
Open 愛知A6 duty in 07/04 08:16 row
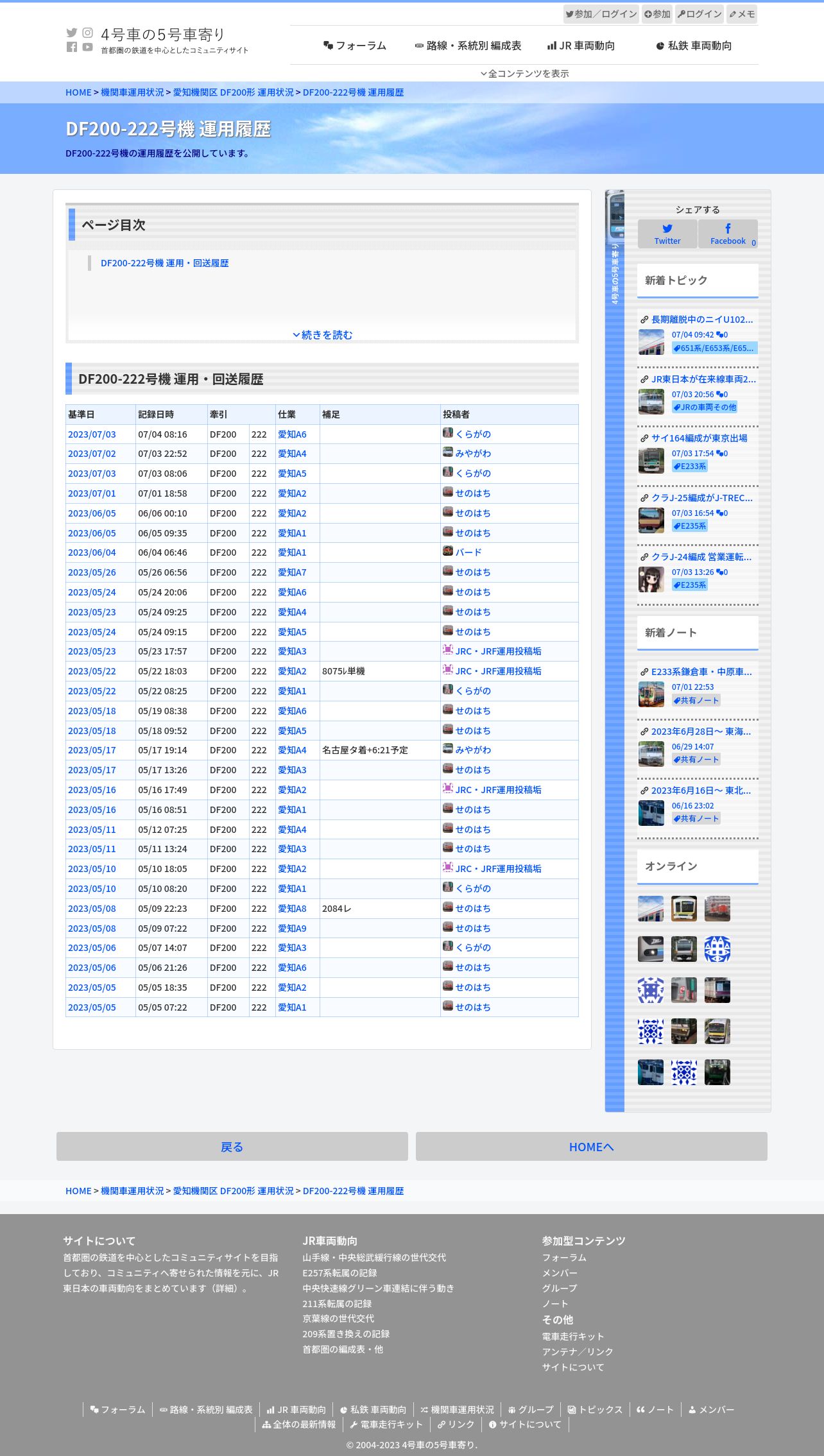pyautogui.click(x=292, y=434)
